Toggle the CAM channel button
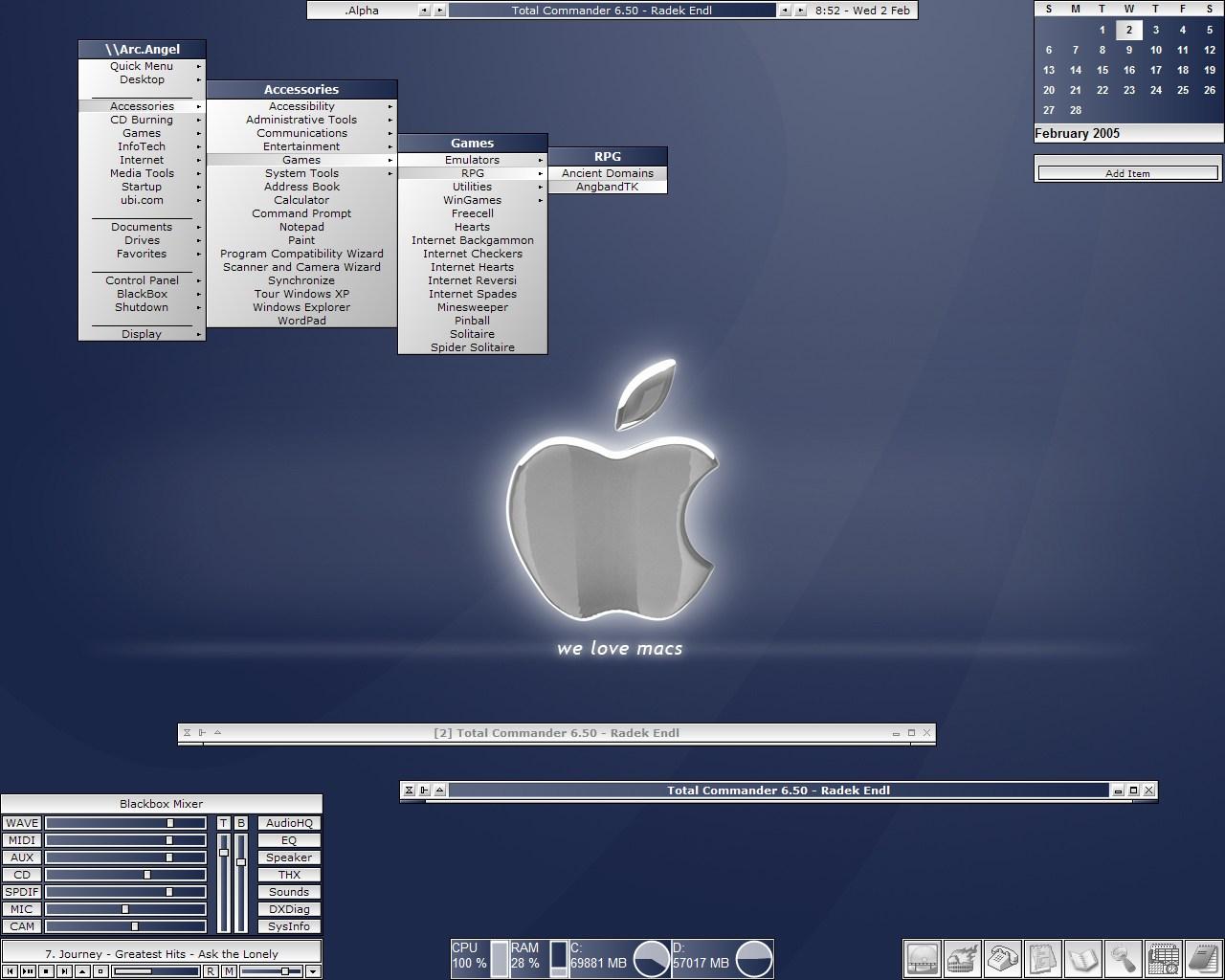The image size is (1225, 980). [21, 926]
